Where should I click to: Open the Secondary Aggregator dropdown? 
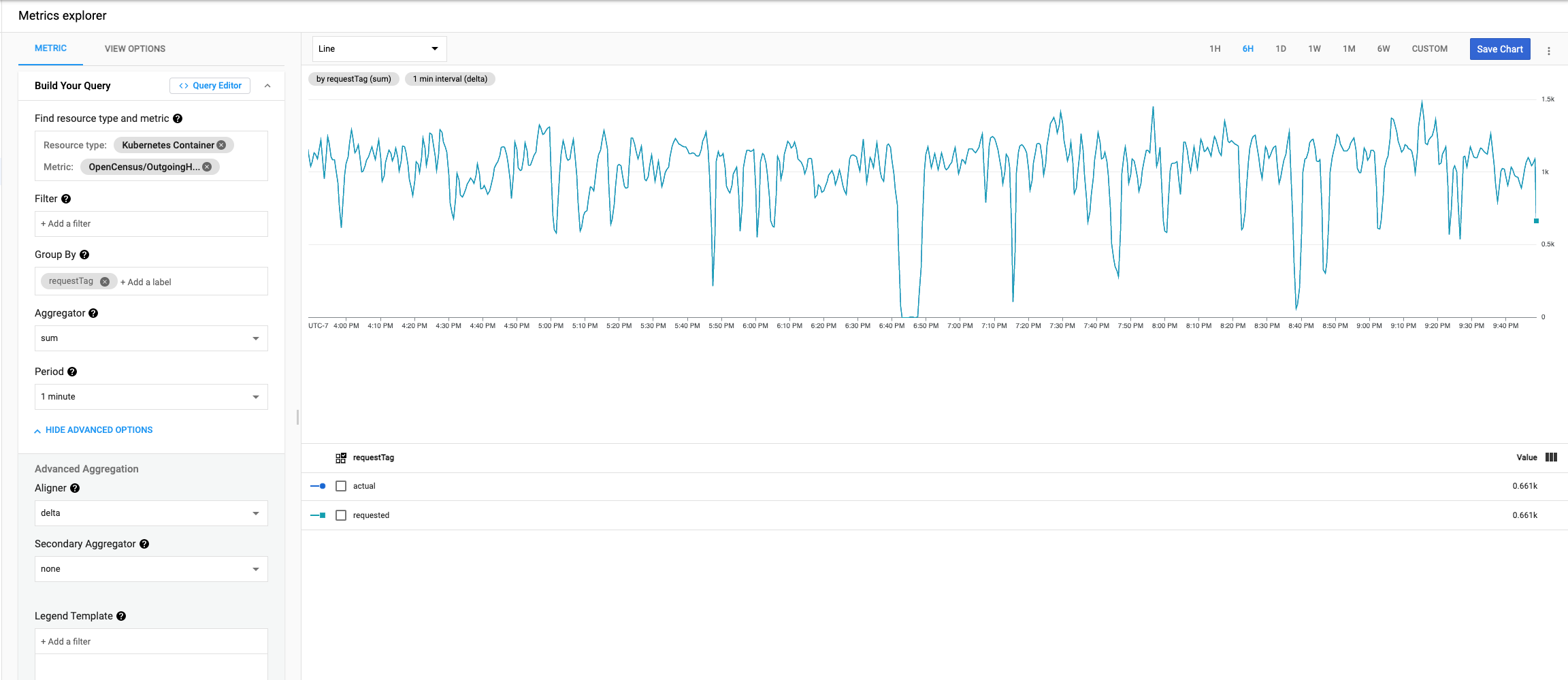pos(151,568)
